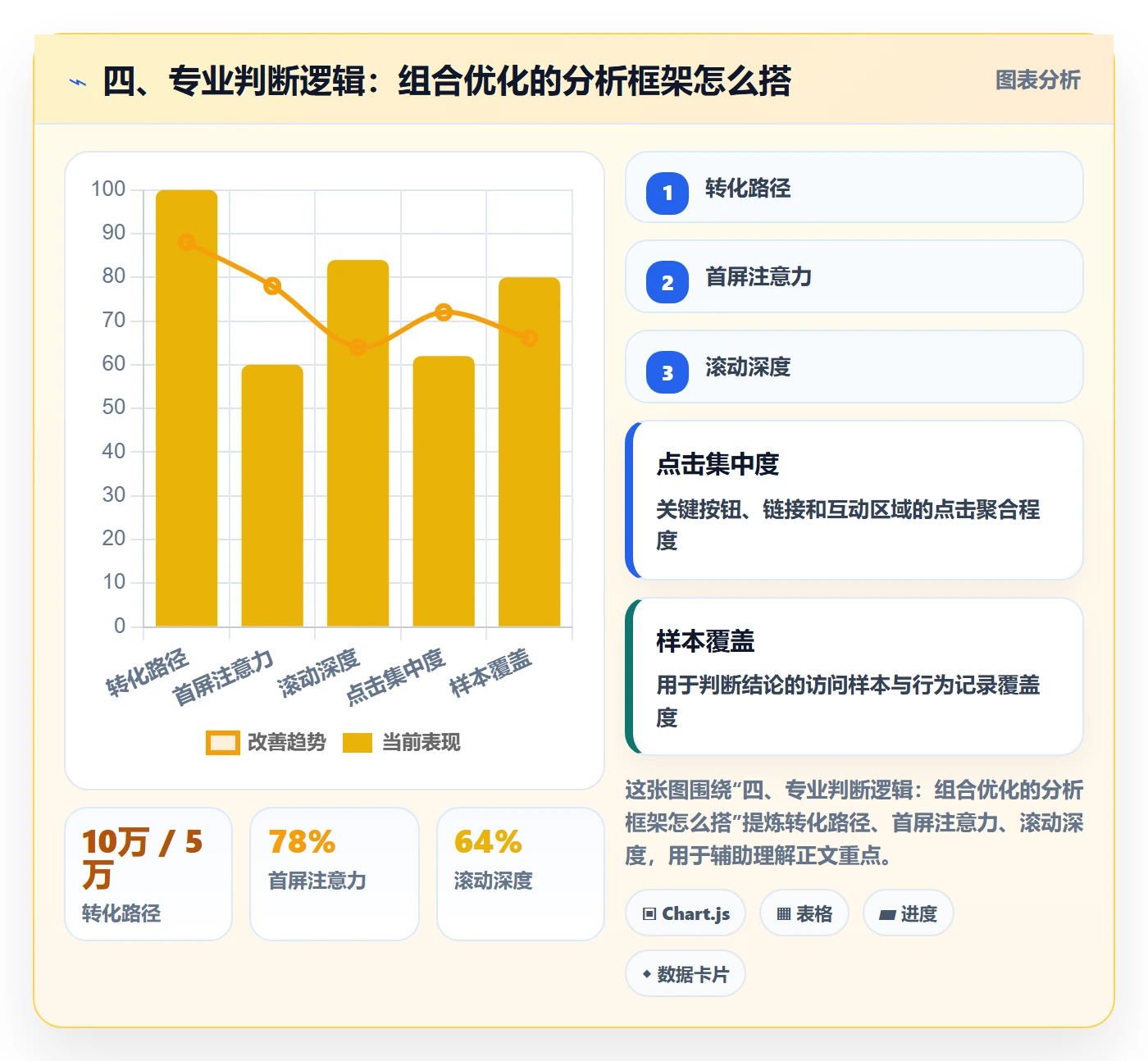Click the blue number 1 badge
Screen dimensions: 1148x1061
click(x=667, y=193)
